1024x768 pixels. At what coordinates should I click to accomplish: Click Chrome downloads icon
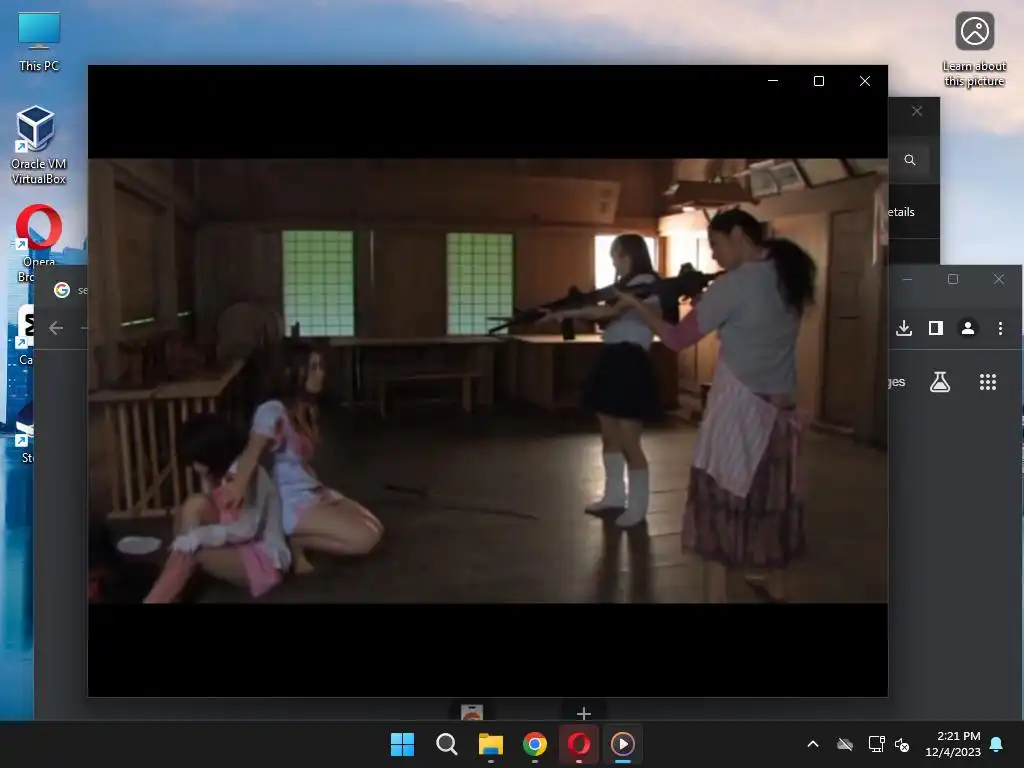pyautogui.click(x=904, y=328)
